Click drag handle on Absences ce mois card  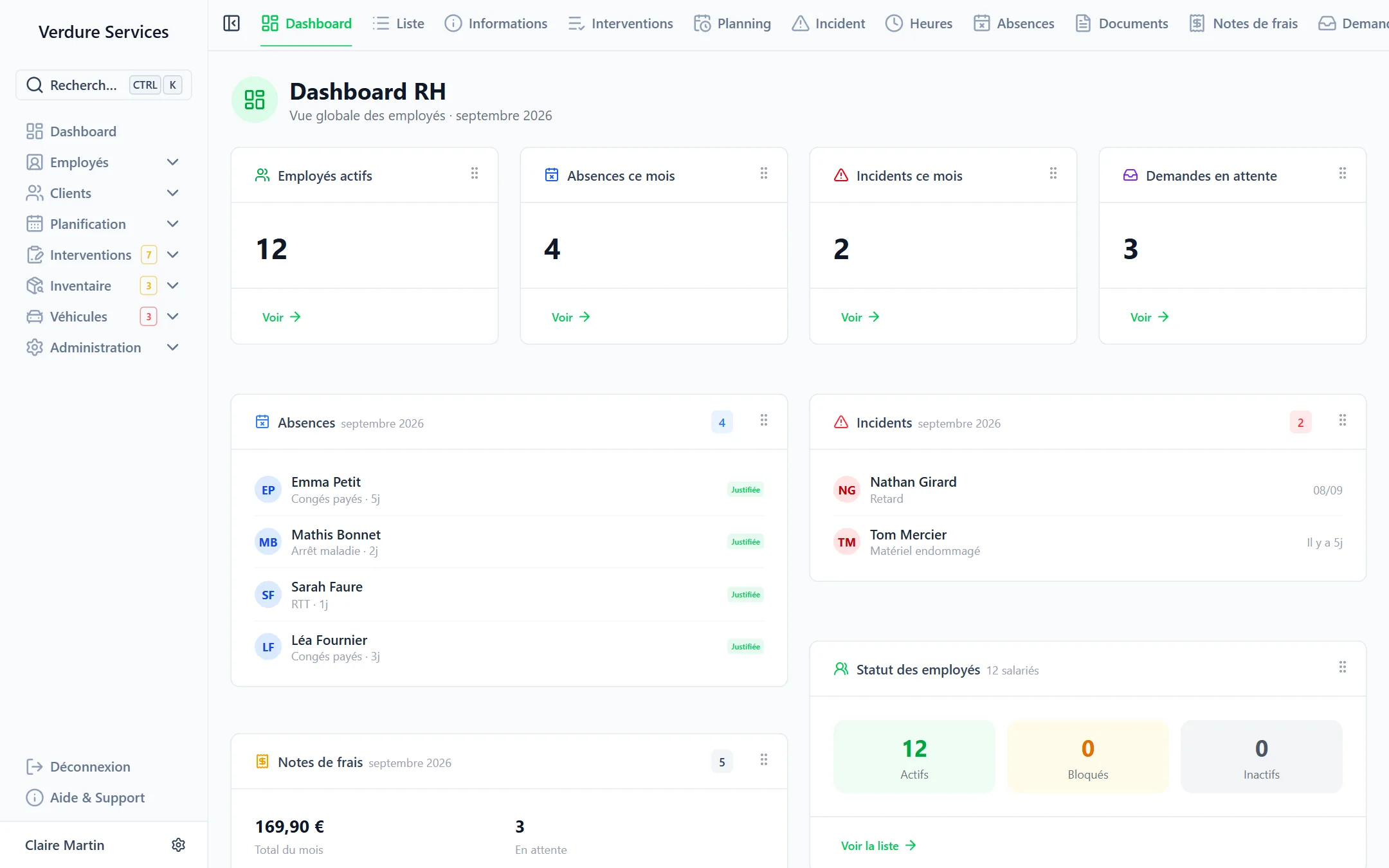(x=764, y=174)
